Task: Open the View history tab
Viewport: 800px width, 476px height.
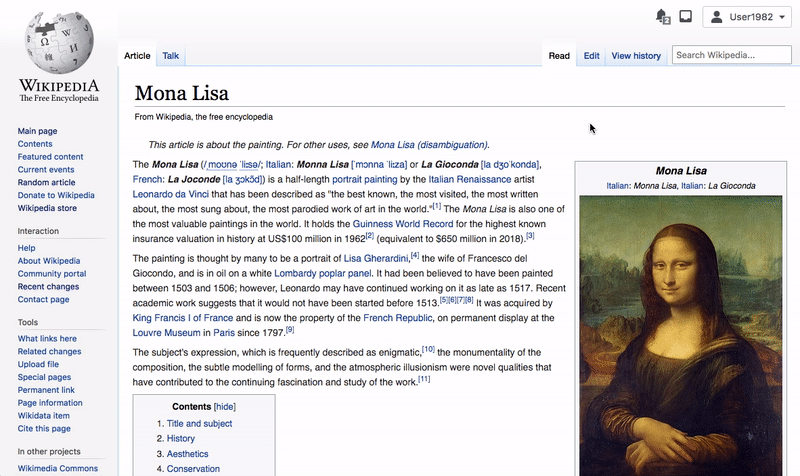Action: [636, 56]
